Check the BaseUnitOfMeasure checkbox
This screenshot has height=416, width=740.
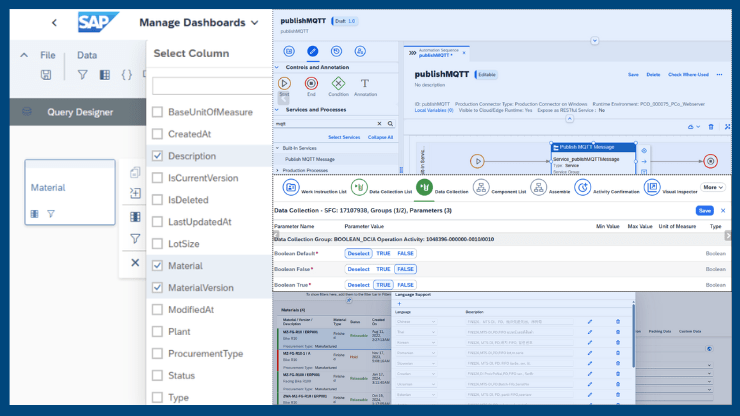click(x=157, y=112)
